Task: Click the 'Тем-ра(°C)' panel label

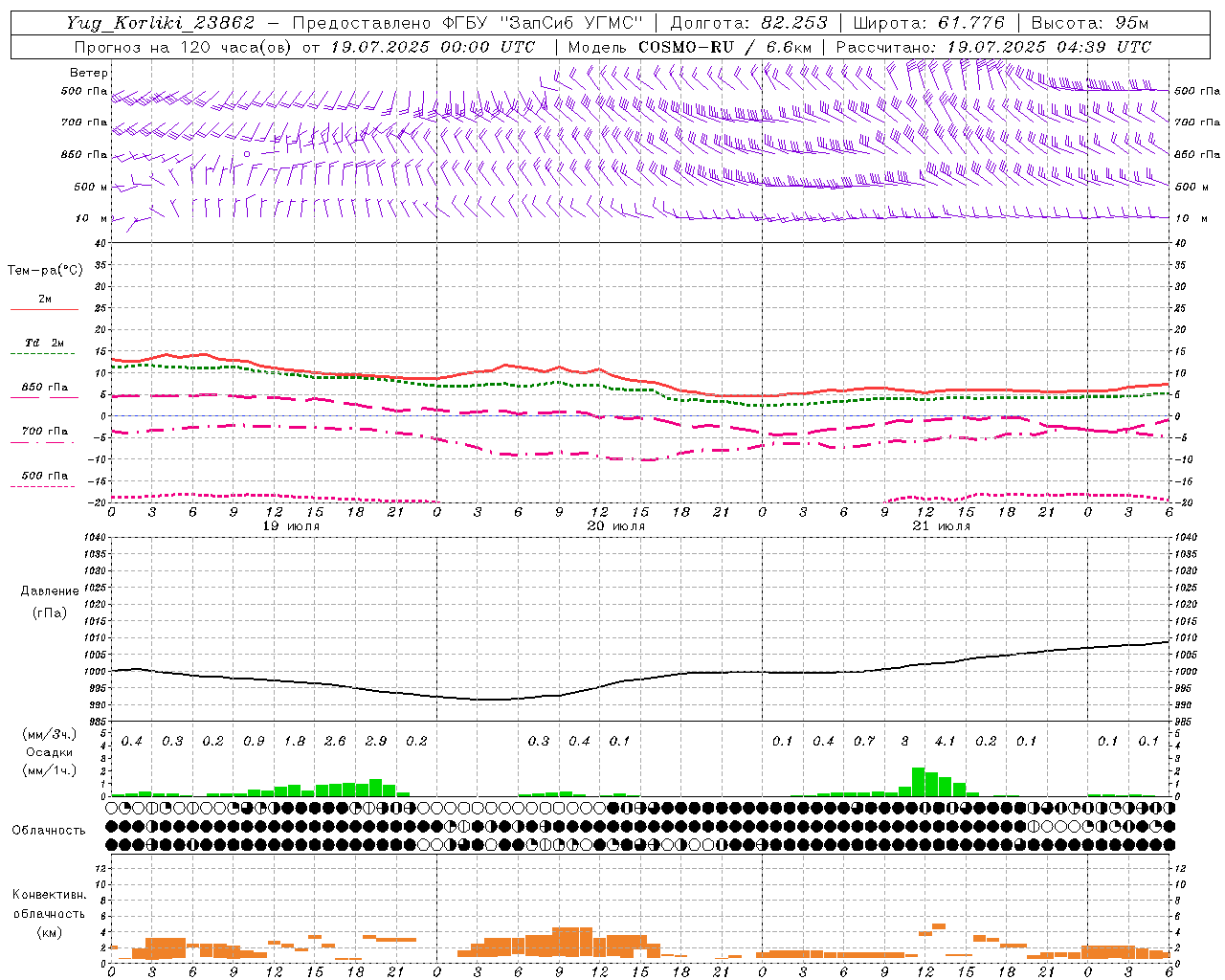Action: click(x=45, y=271)
